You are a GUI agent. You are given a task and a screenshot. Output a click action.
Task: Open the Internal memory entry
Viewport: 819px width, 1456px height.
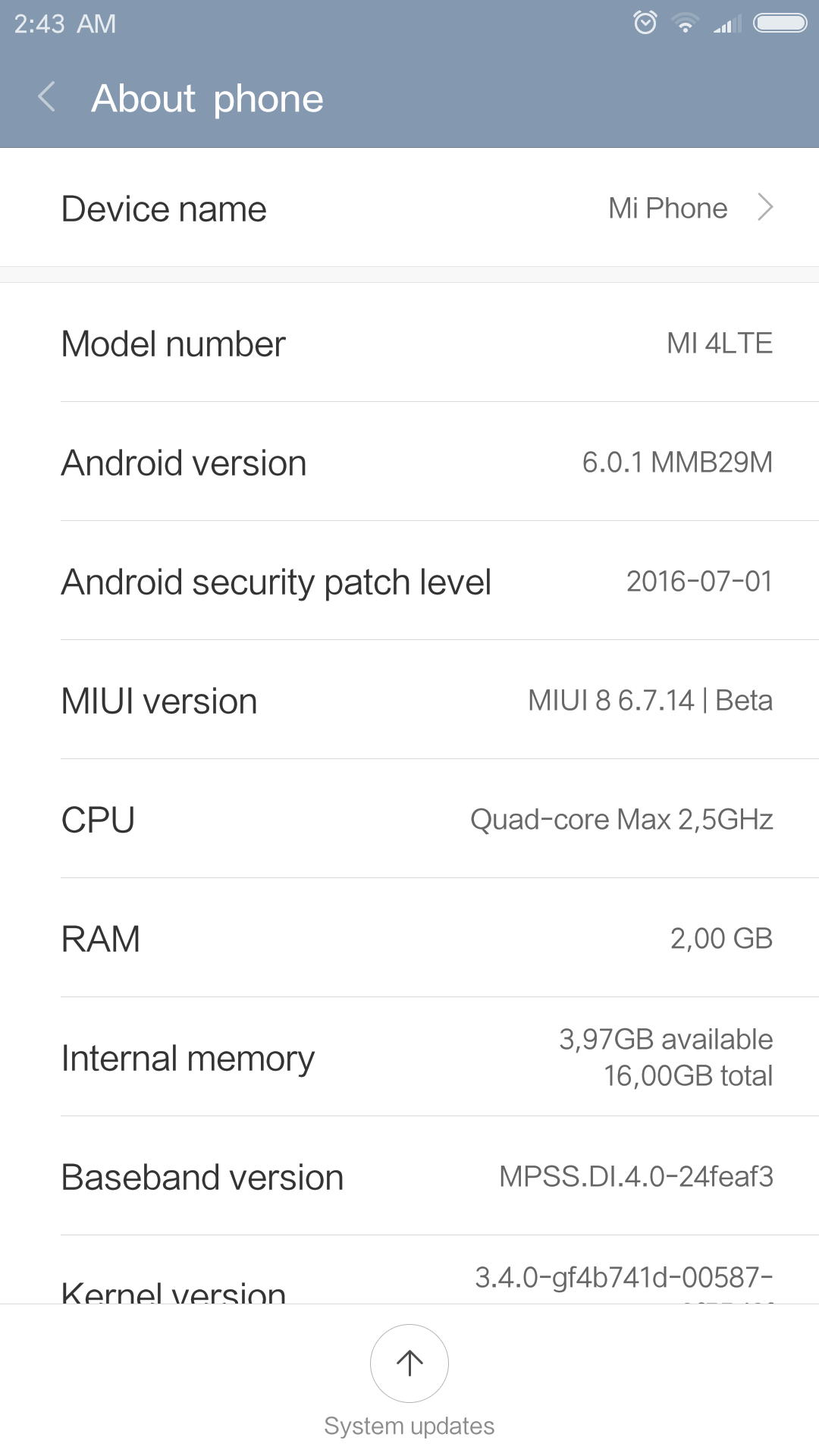[409, 1058]
